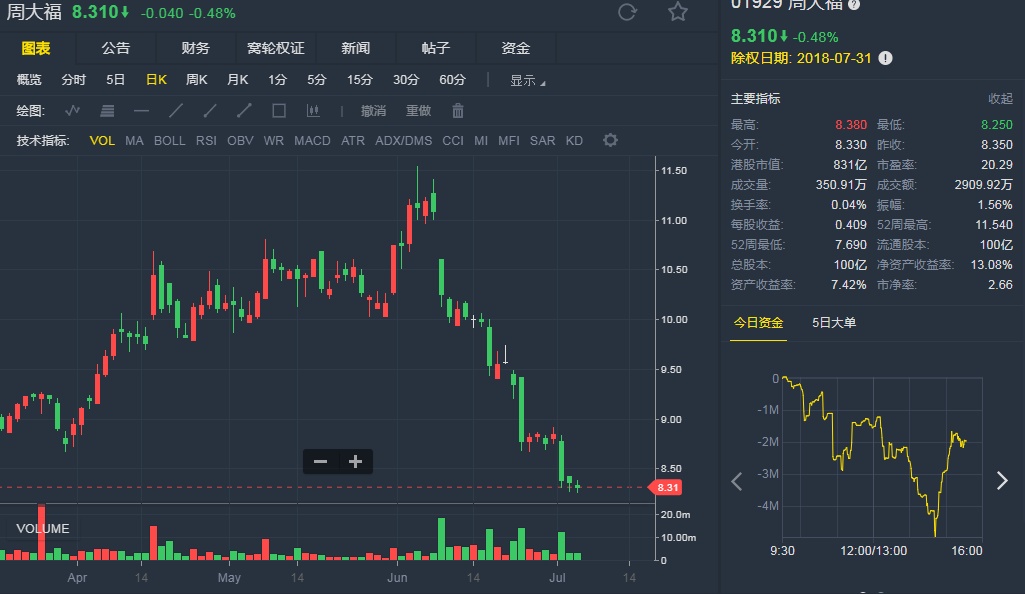Click the 8.31 current price marker
Viewport: 1025px width, 594px height.
pyautogui.click(x=667, y=488)
